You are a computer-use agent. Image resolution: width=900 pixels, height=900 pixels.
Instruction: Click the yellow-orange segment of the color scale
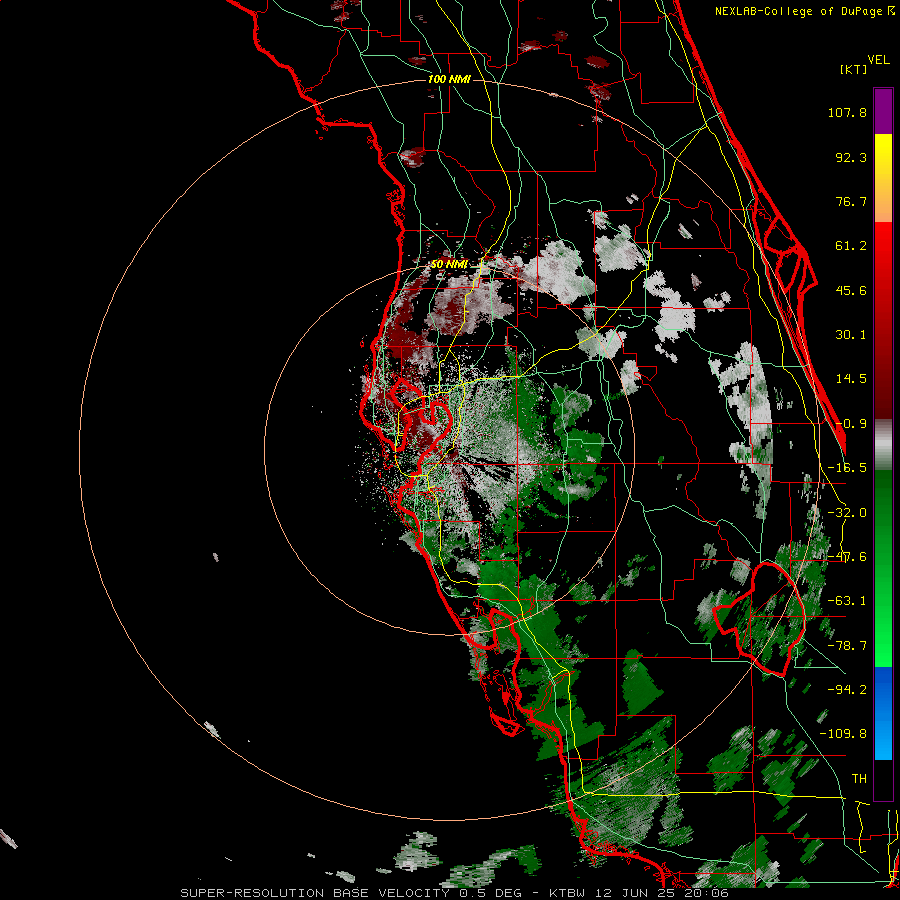click(x=883, y=178)
